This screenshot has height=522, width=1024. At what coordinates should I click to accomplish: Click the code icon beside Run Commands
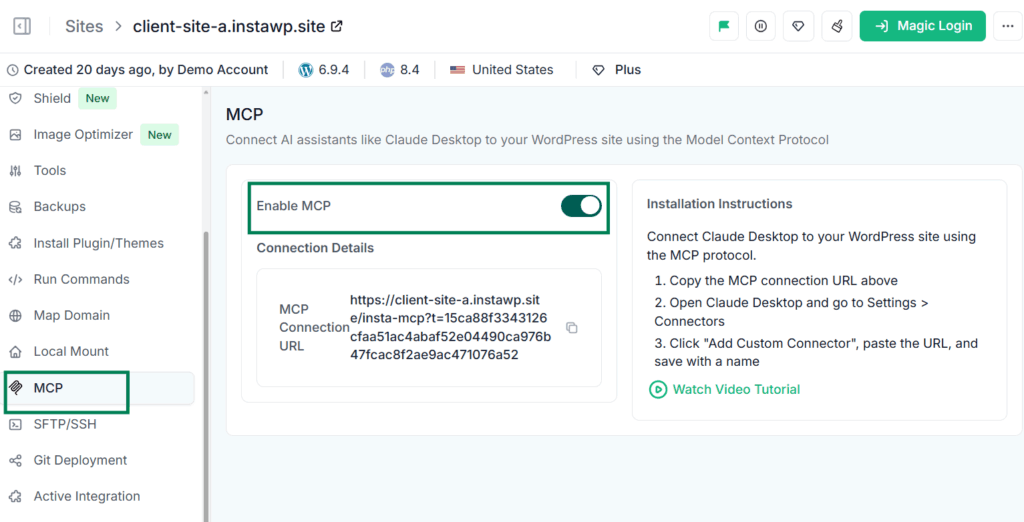click(15, 280)
